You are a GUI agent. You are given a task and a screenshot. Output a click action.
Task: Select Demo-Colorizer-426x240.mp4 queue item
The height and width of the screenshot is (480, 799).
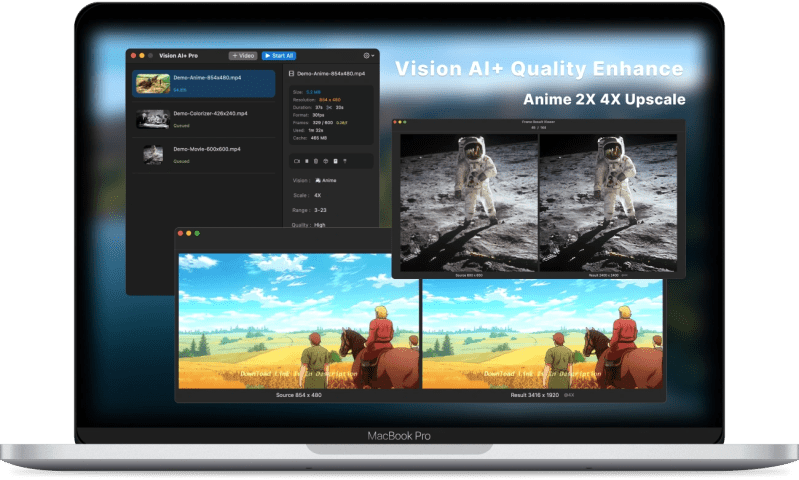click(204, 119)
